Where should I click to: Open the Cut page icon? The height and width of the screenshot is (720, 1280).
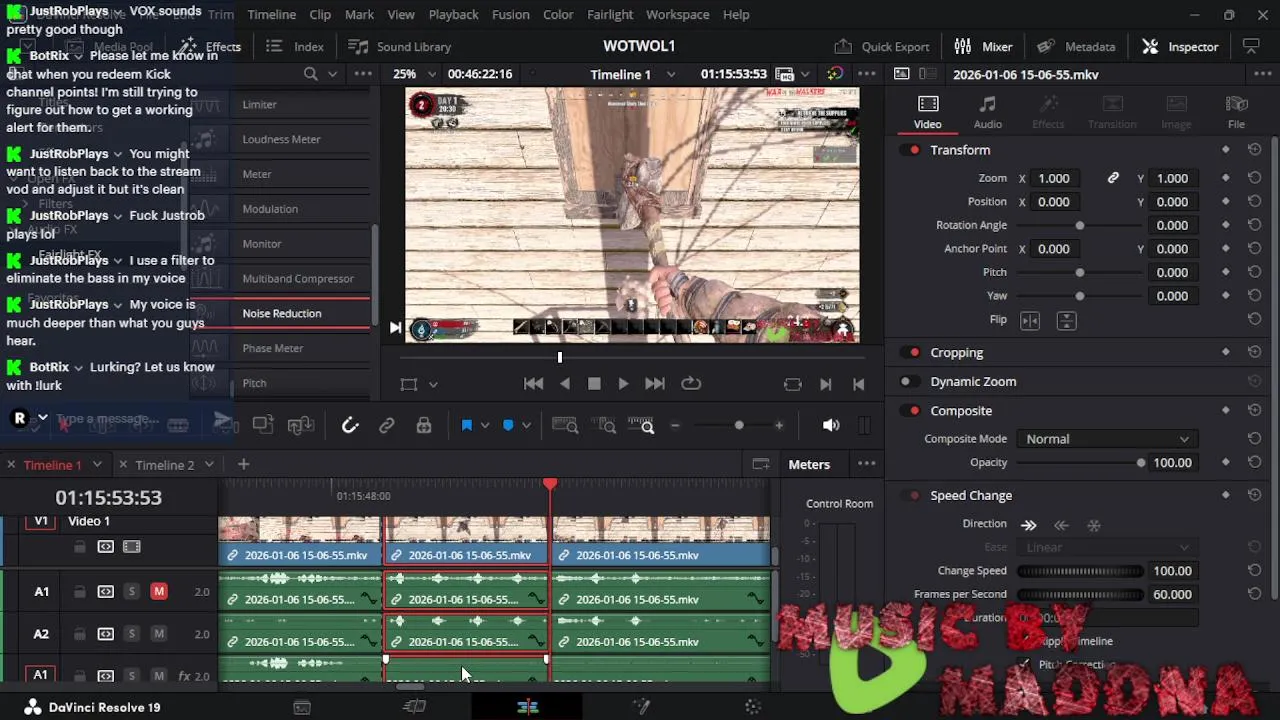[414, 707]
